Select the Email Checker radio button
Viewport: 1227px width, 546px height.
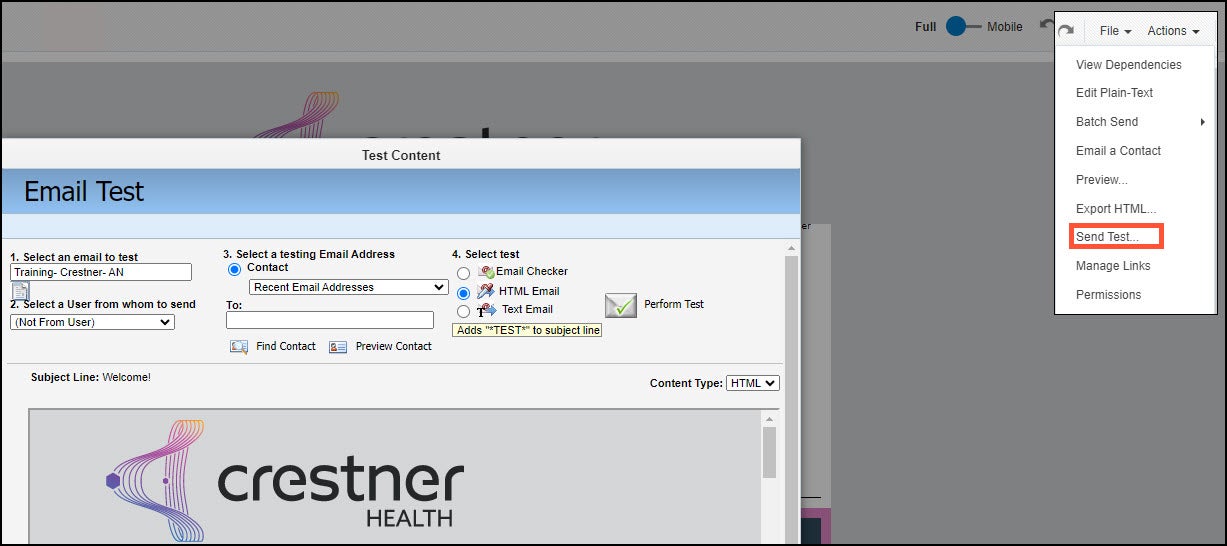coord(463,273)
